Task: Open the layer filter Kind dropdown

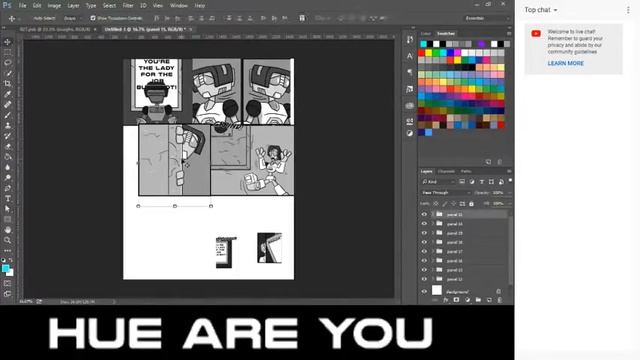Action: 438,182
